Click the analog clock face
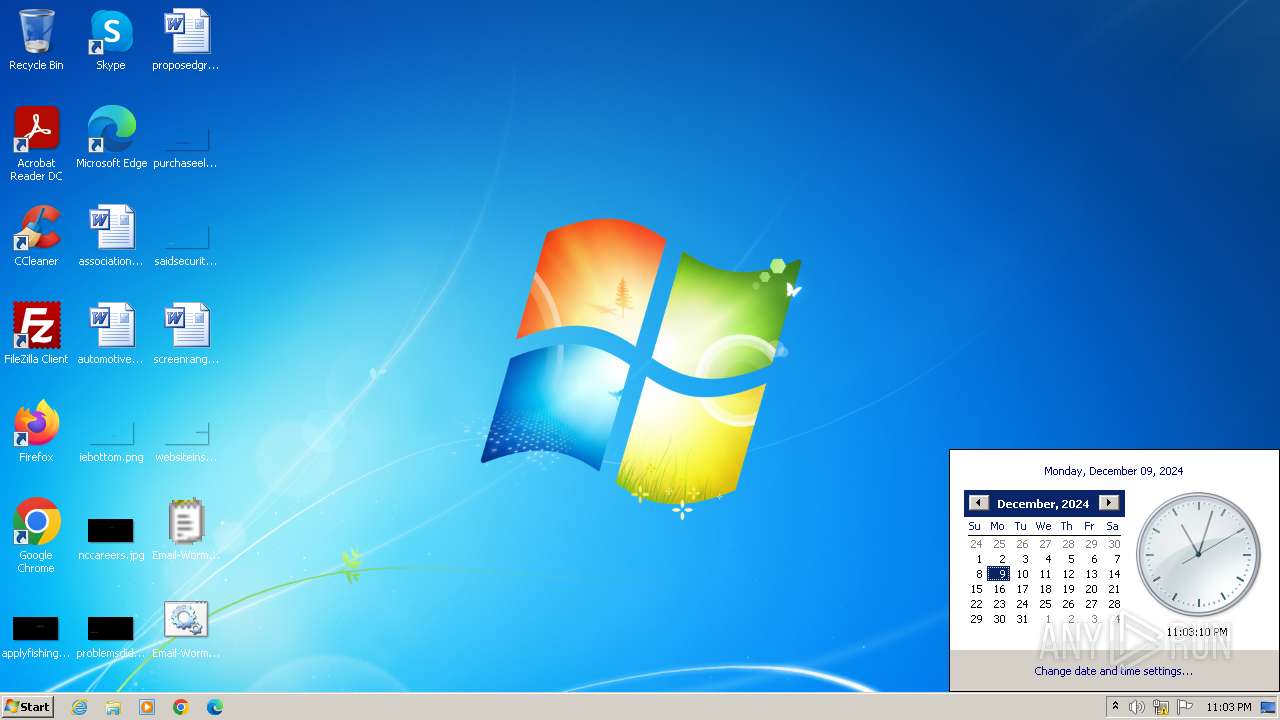This screenshot has height=720, width=1280. tap(1198, 555)
